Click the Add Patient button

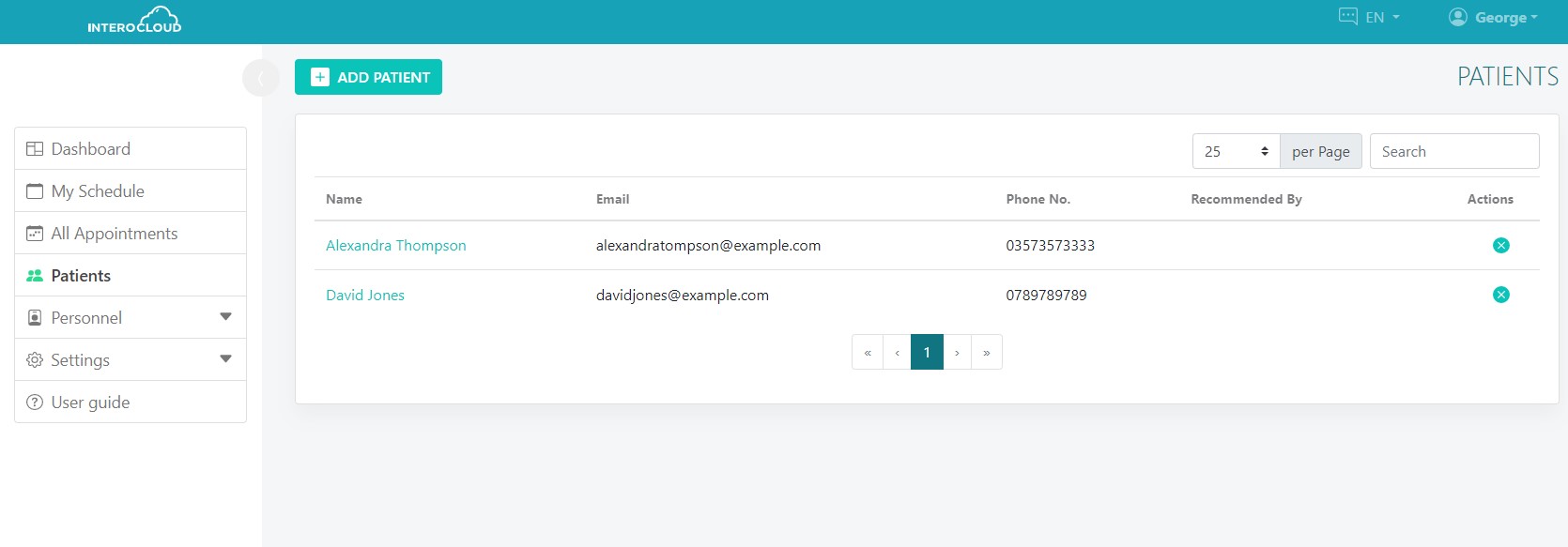368,78
